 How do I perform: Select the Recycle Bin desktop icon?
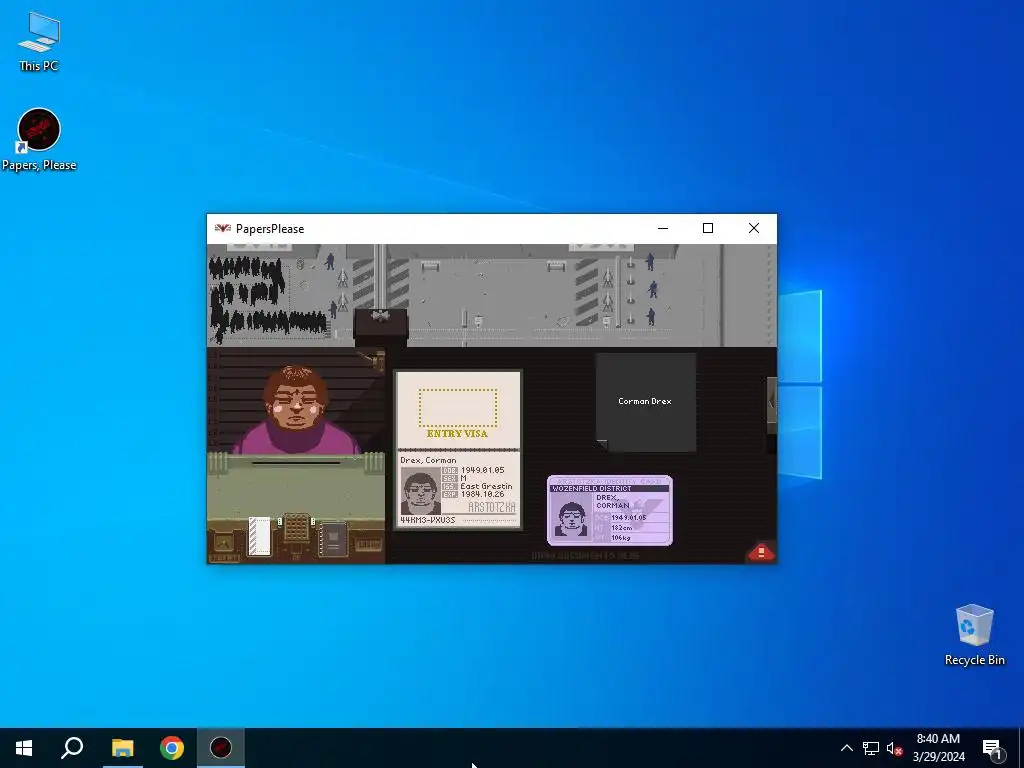974,635
